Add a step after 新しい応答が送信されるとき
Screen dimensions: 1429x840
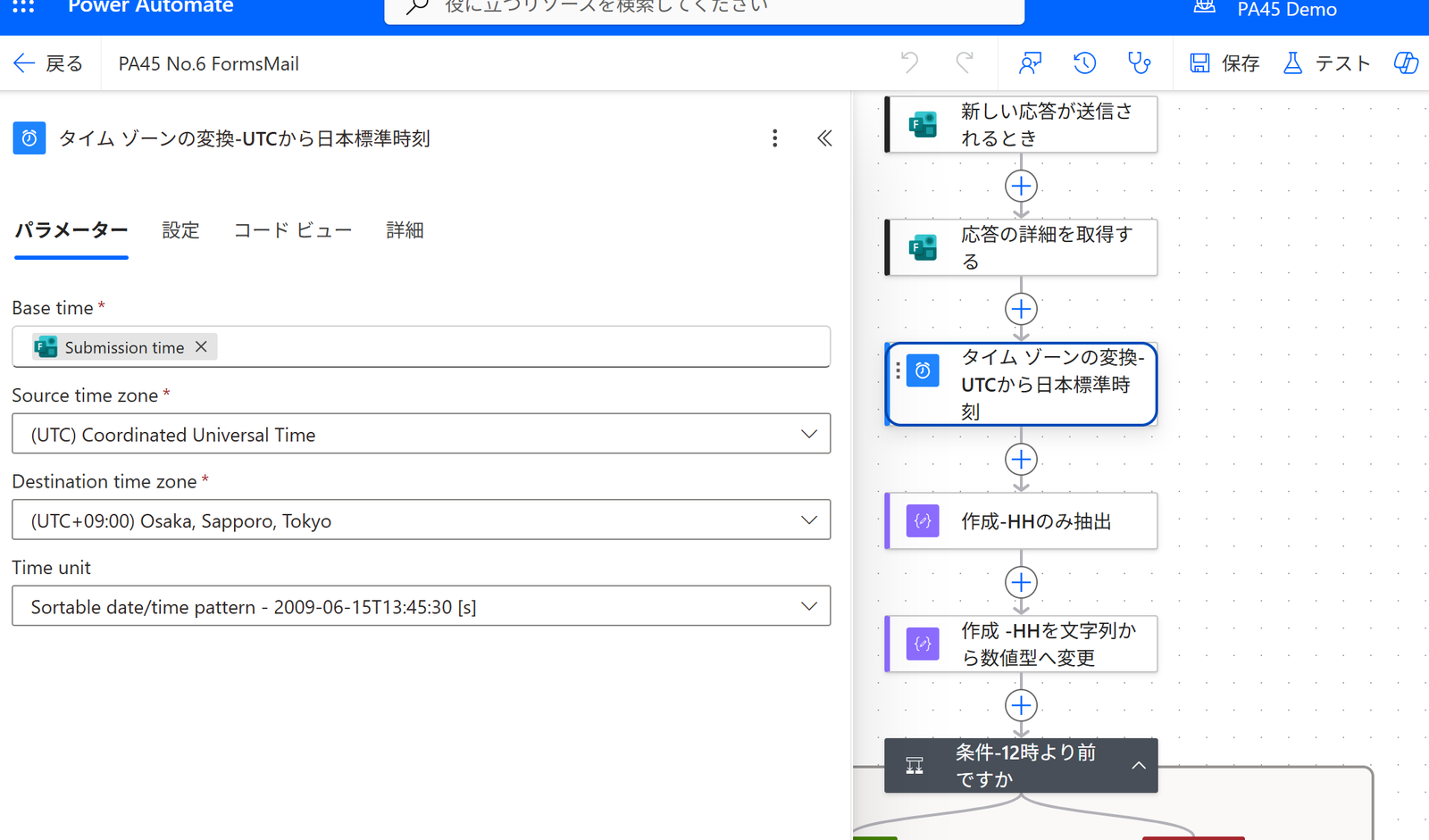(1021, 186)
